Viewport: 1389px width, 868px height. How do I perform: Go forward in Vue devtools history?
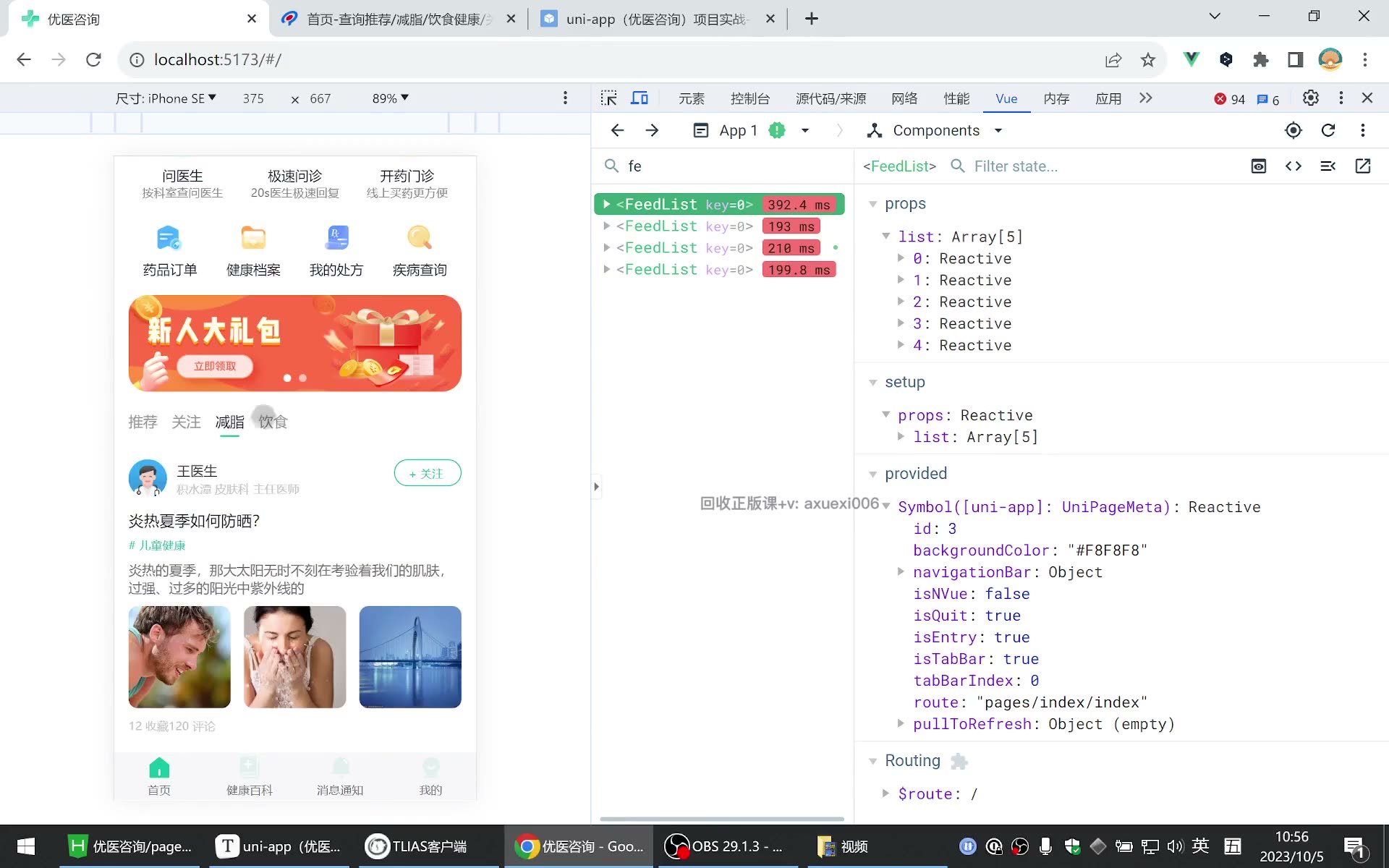click(x=652, y=130)
